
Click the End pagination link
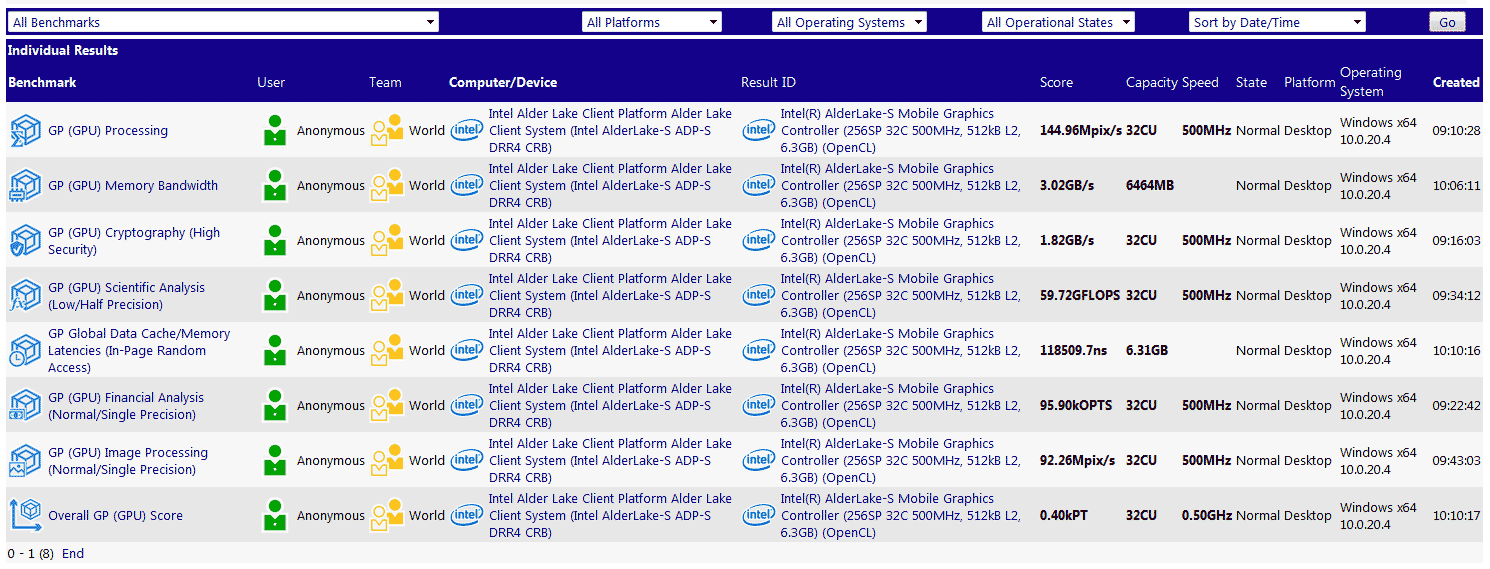tap(73, 553)
